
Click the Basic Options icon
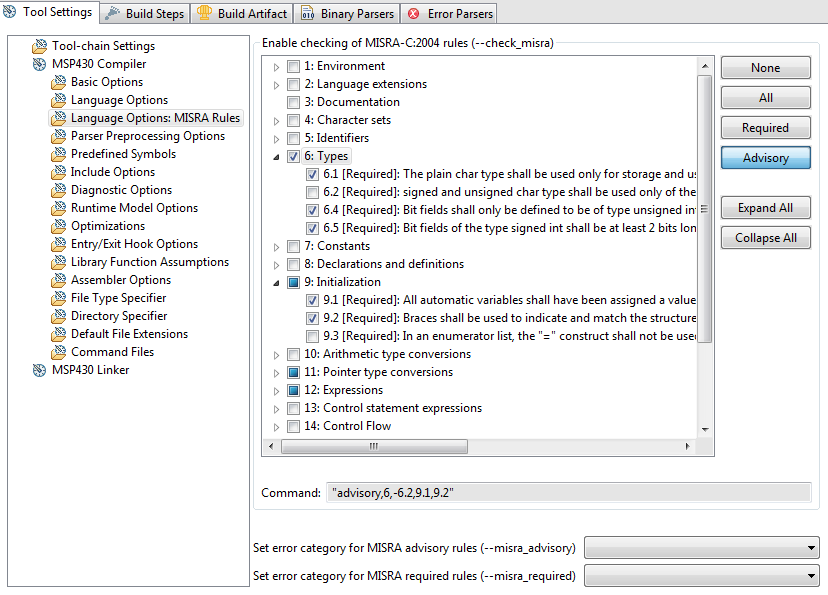coord(59,82)
